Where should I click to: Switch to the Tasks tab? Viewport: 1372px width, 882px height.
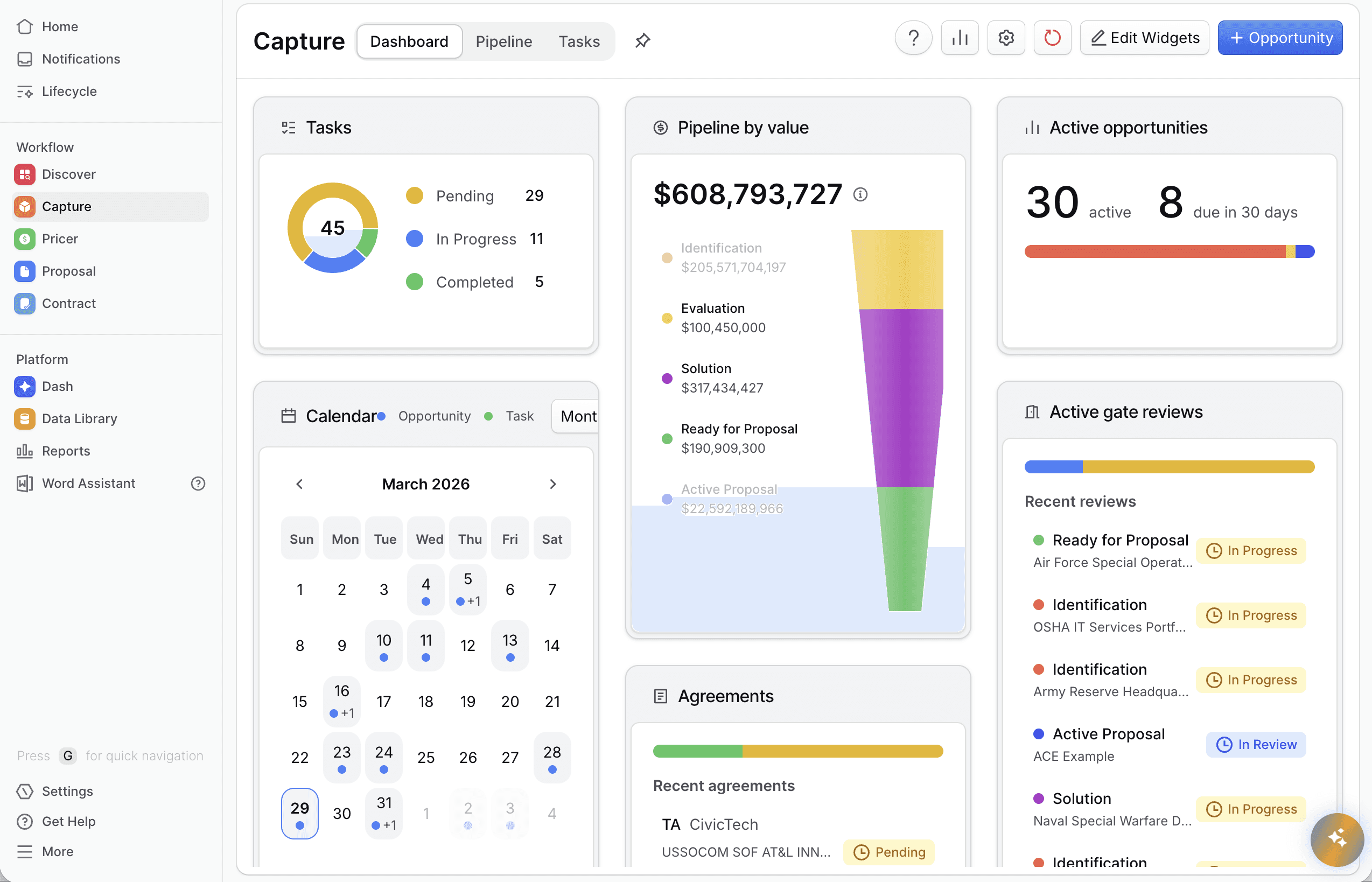(579, 41)
